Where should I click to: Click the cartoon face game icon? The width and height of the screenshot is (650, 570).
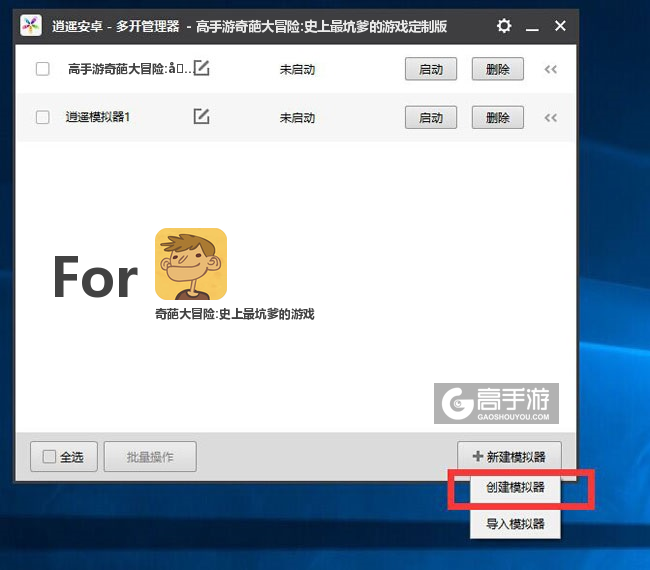click(191, 264)
